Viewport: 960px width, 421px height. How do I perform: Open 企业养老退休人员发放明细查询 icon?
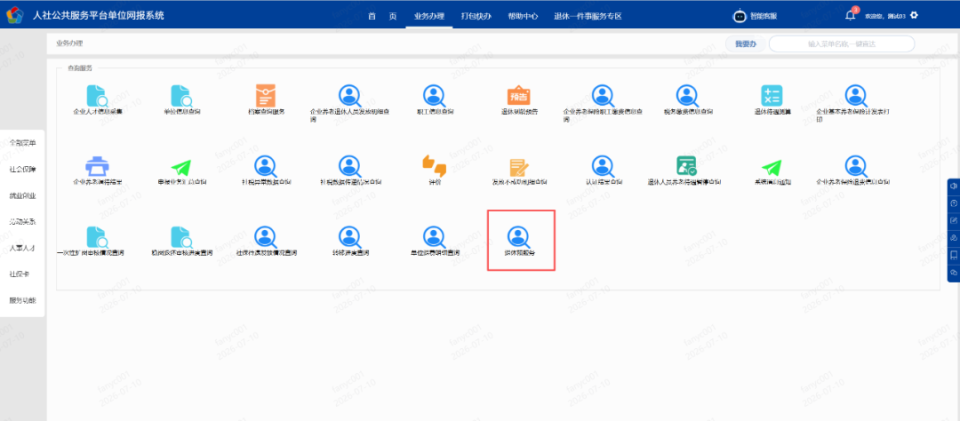point(350,95)
